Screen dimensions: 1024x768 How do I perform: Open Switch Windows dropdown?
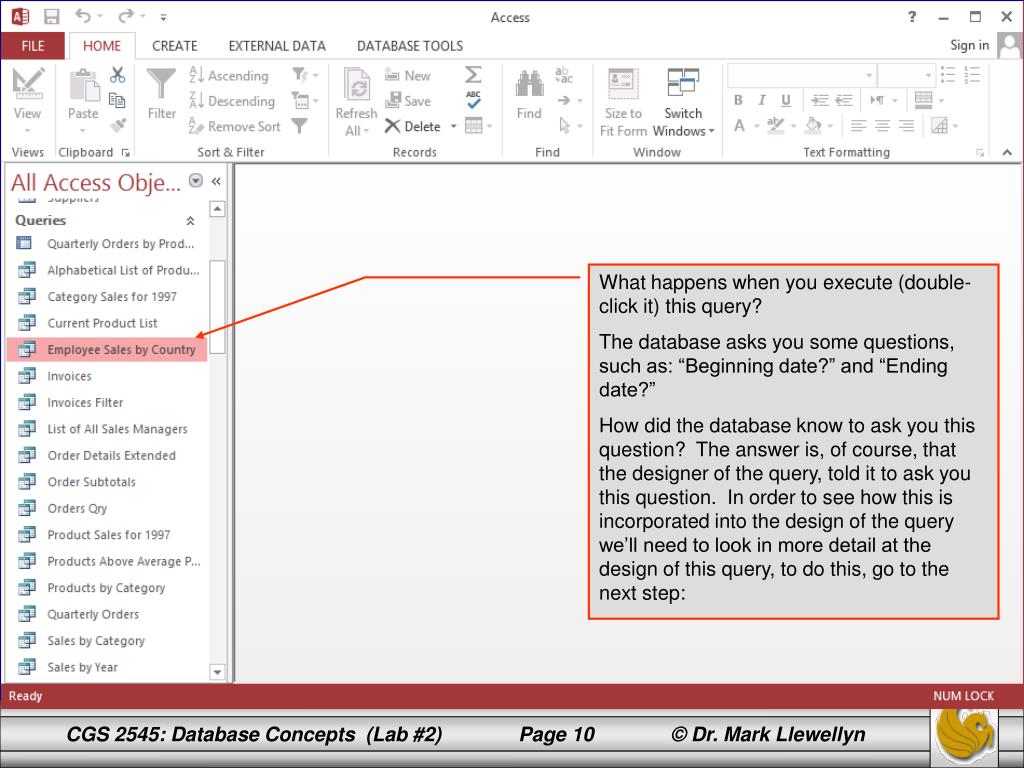pyautogui.click(x=683, y=103)
